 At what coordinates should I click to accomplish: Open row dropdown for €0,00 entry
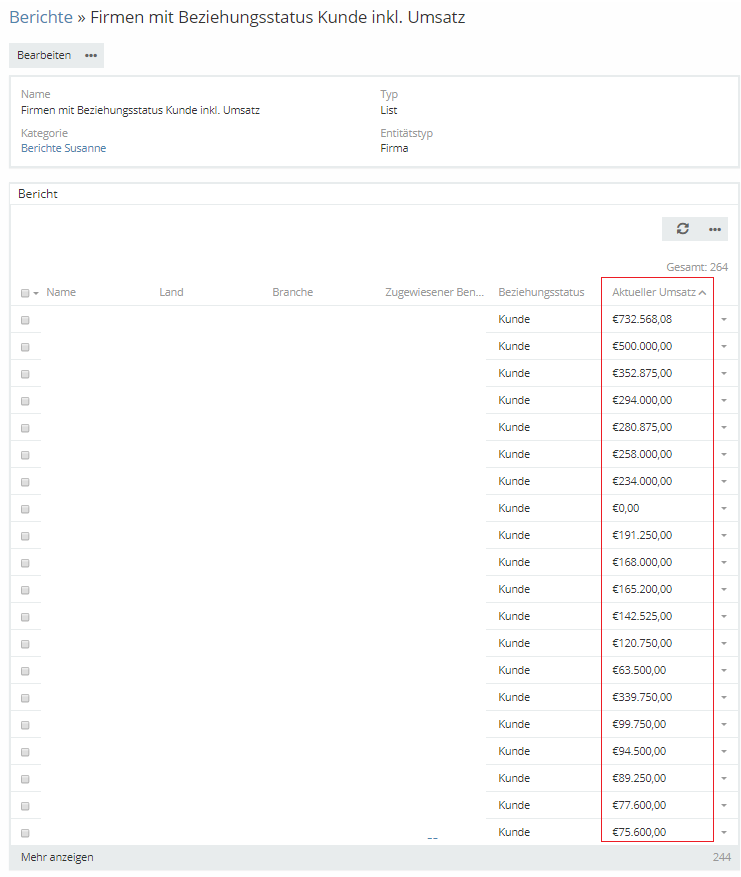tap(723, 509)
